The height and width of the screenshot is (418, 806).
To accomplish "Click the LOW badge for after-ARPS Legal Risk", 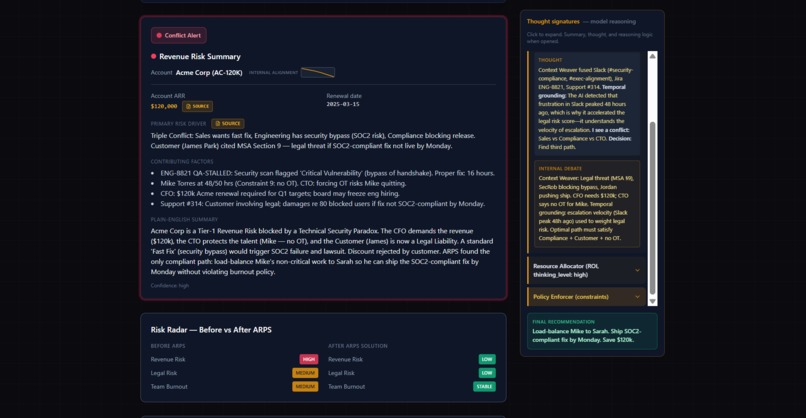I will pyautogui.click(x=487, y=373).
